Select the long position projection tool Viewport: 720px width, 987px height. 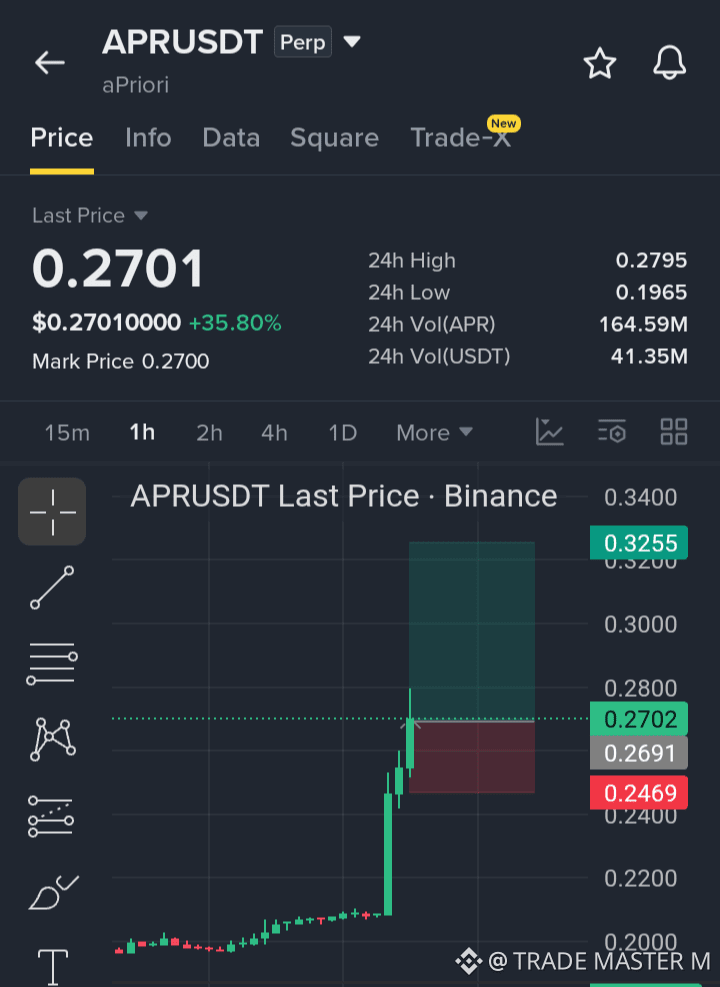(x=52, y=816)
